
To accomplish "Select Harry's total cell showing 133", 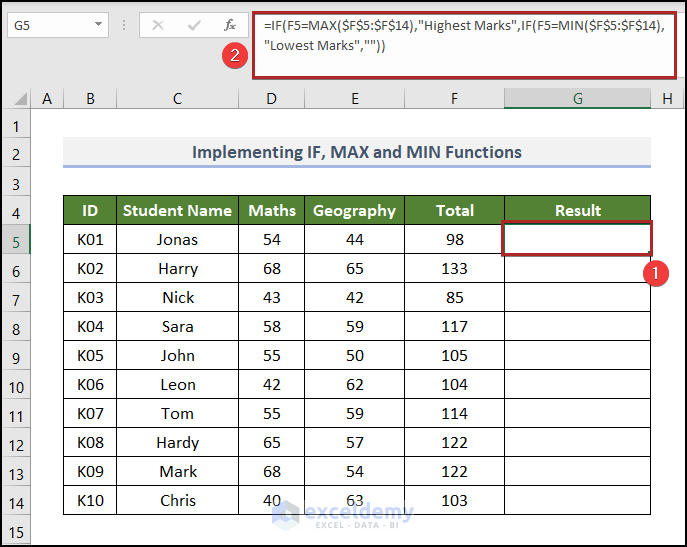I will click(454, 269).
